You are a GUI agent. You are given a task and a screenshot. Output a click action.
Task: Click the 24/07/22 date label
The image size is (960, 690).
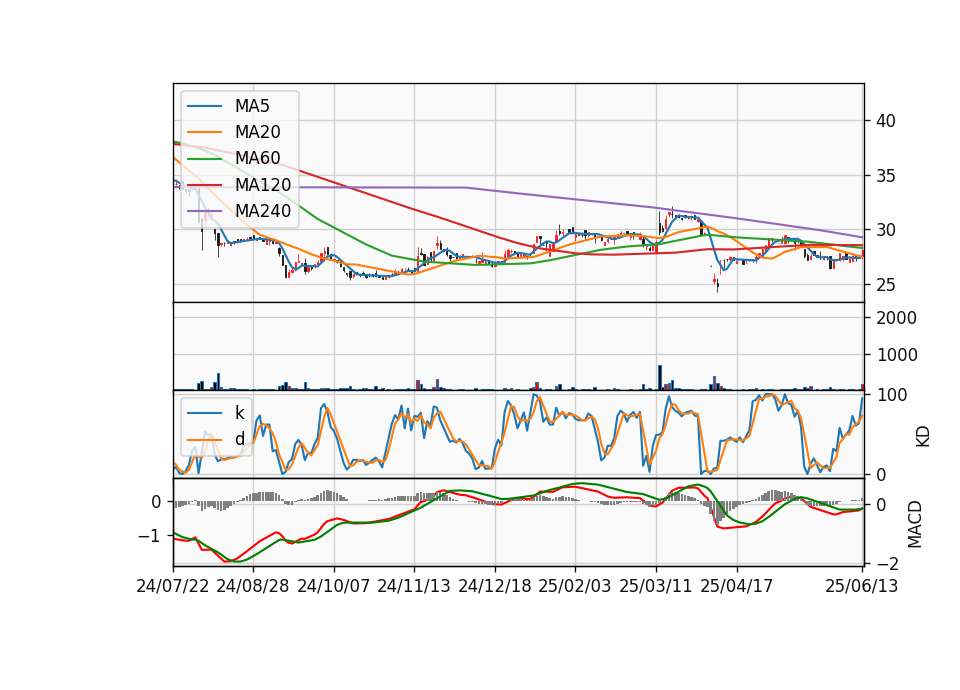point(173,586)
